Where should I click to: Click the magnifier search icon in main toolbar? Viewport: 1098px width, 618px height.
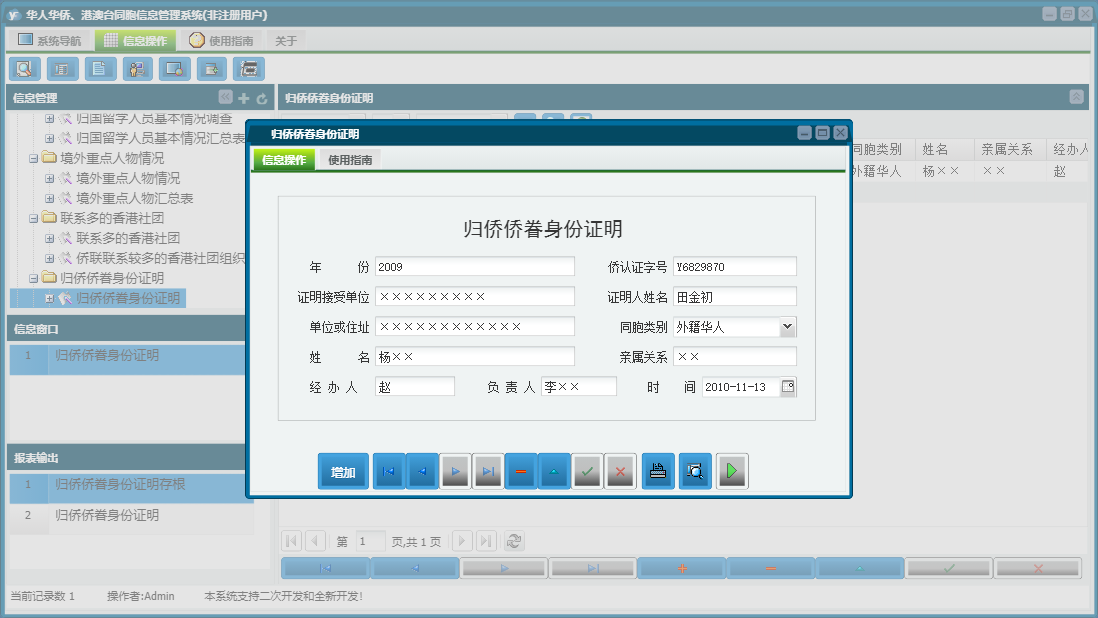(x=24, y=69)
